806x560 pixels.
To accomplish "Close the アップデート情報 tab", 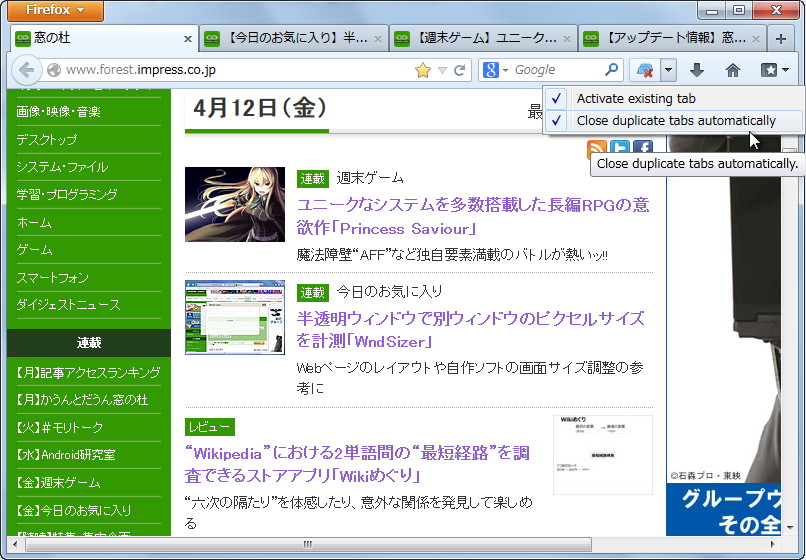I will pyautogui.click(x=756, y=39).
